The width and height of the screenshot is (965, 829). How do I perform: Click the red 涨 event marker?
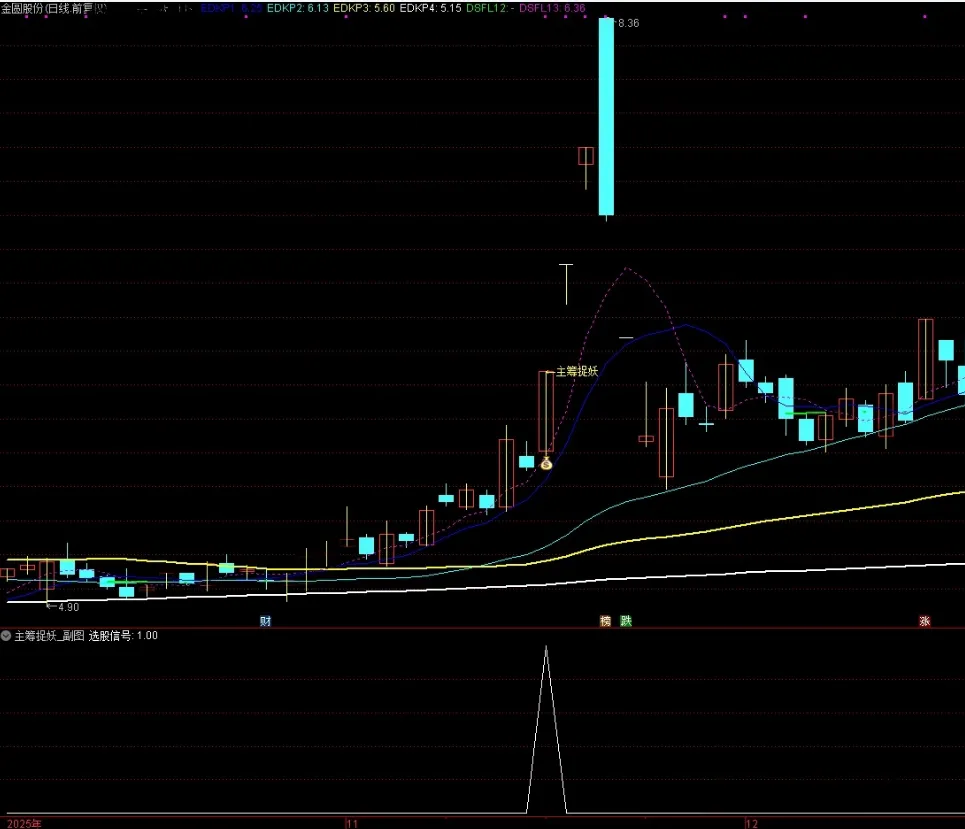(924, 621)
